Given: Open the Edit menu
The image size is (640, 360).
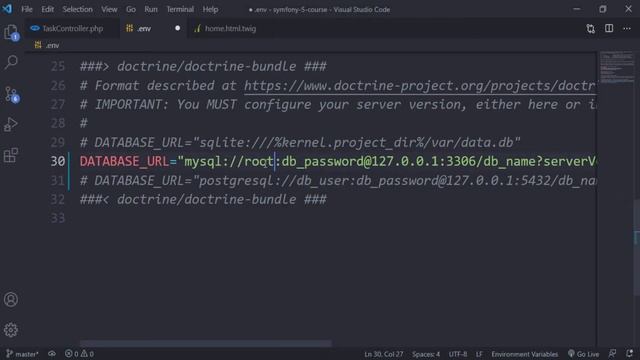Looking at the screenshot, I should [47, 9].
